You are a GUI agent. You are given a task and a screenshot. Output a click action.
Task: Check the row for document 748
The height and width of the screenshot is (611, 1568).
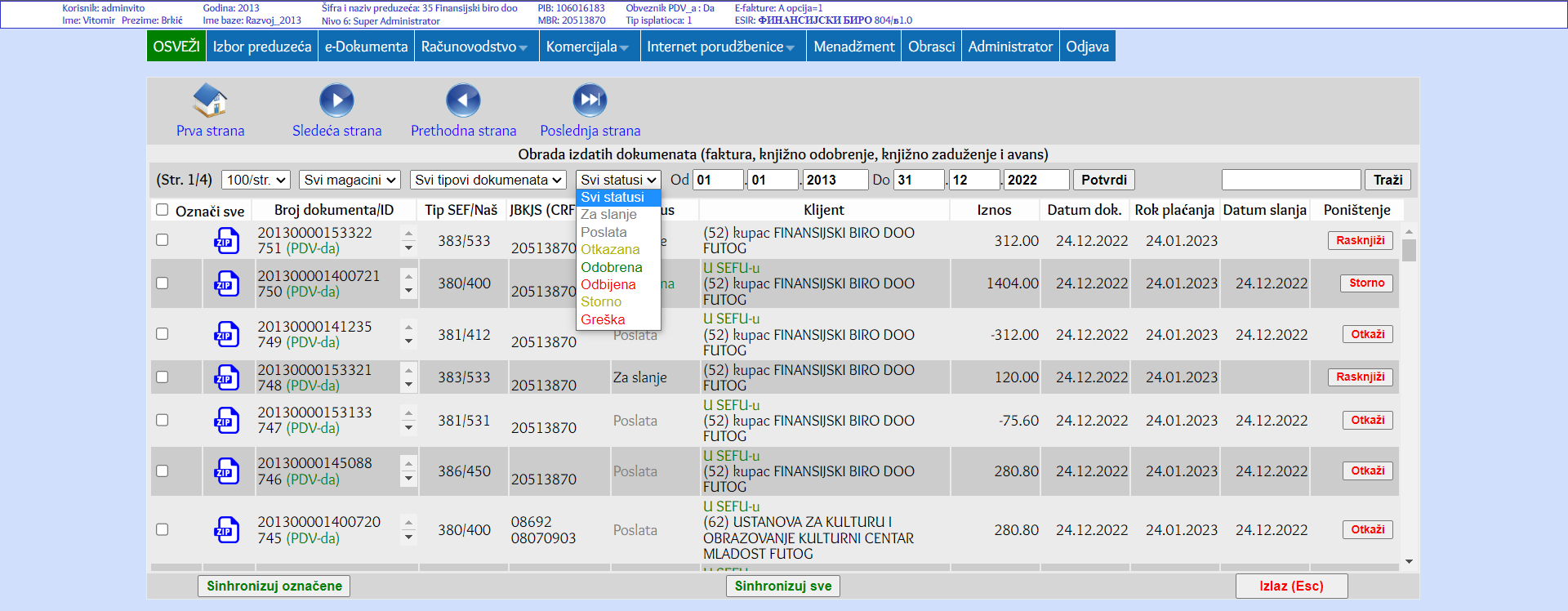tap(162, 377)
